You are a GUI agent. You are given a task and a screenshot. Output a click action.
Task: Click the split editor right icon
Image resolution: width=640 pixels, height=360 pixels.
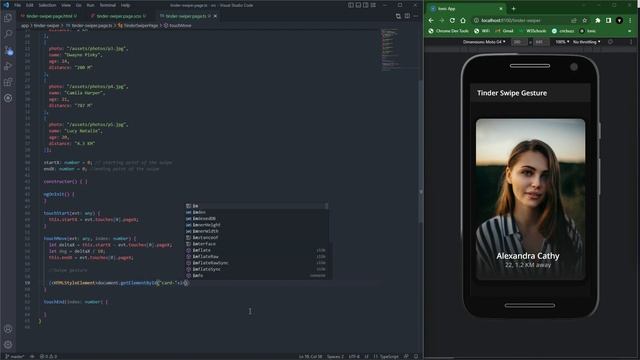407,16
